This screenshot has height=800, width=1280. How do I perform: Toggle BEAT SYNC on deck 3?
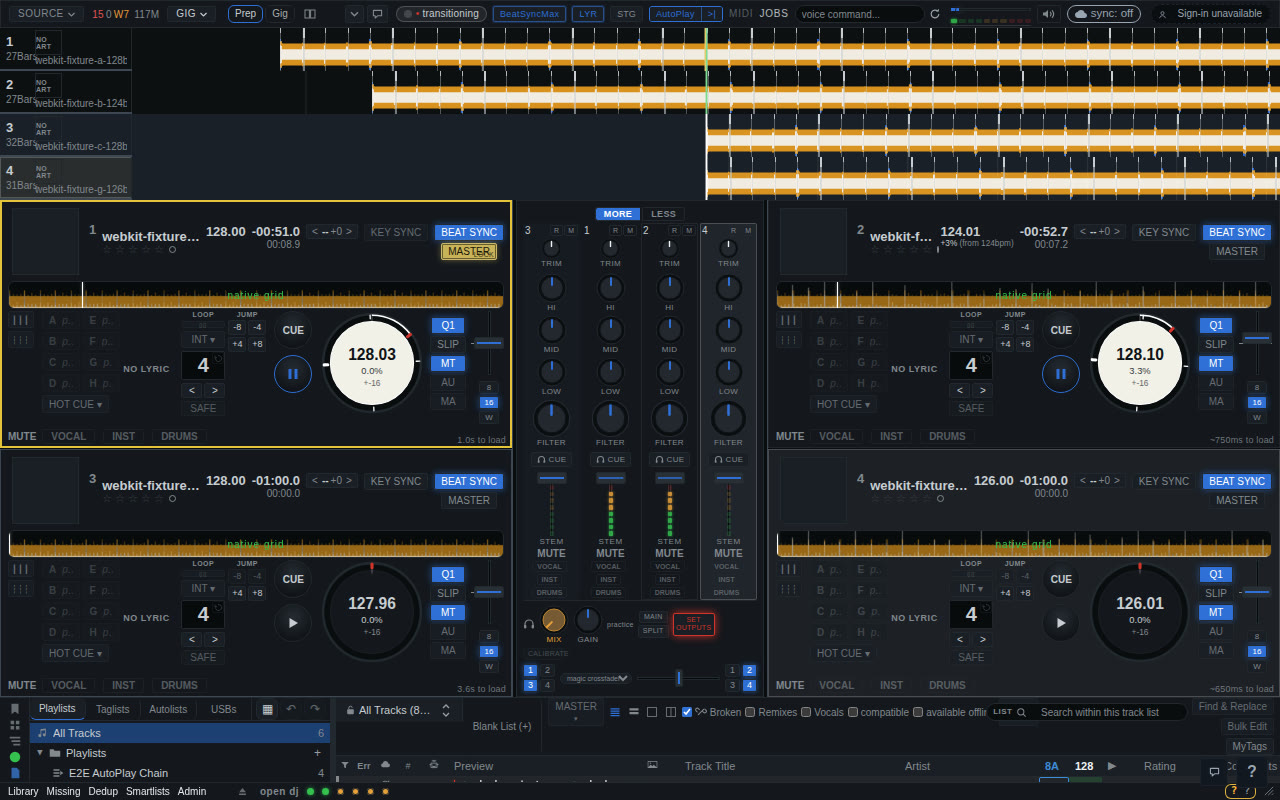[x=469, y=481]
